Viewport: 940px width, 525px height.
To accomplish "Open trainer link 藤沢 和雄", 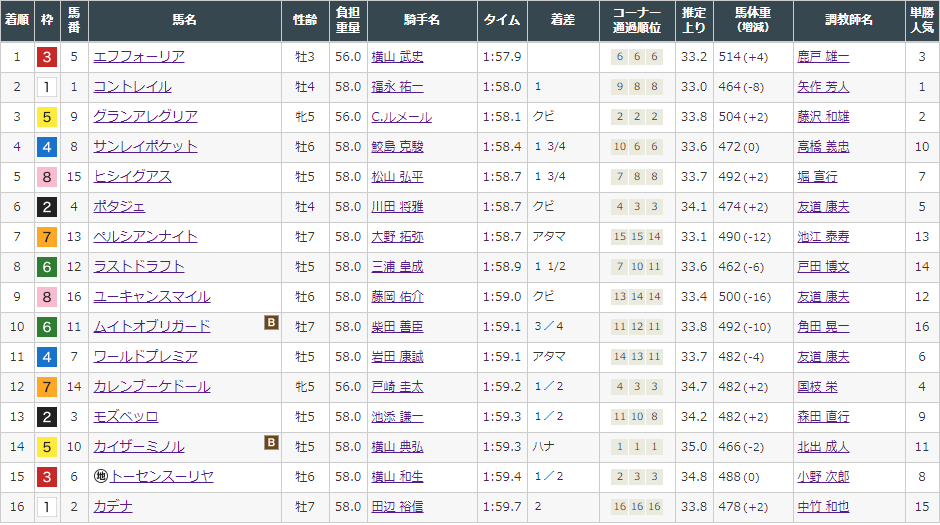I will coord(823,116).
